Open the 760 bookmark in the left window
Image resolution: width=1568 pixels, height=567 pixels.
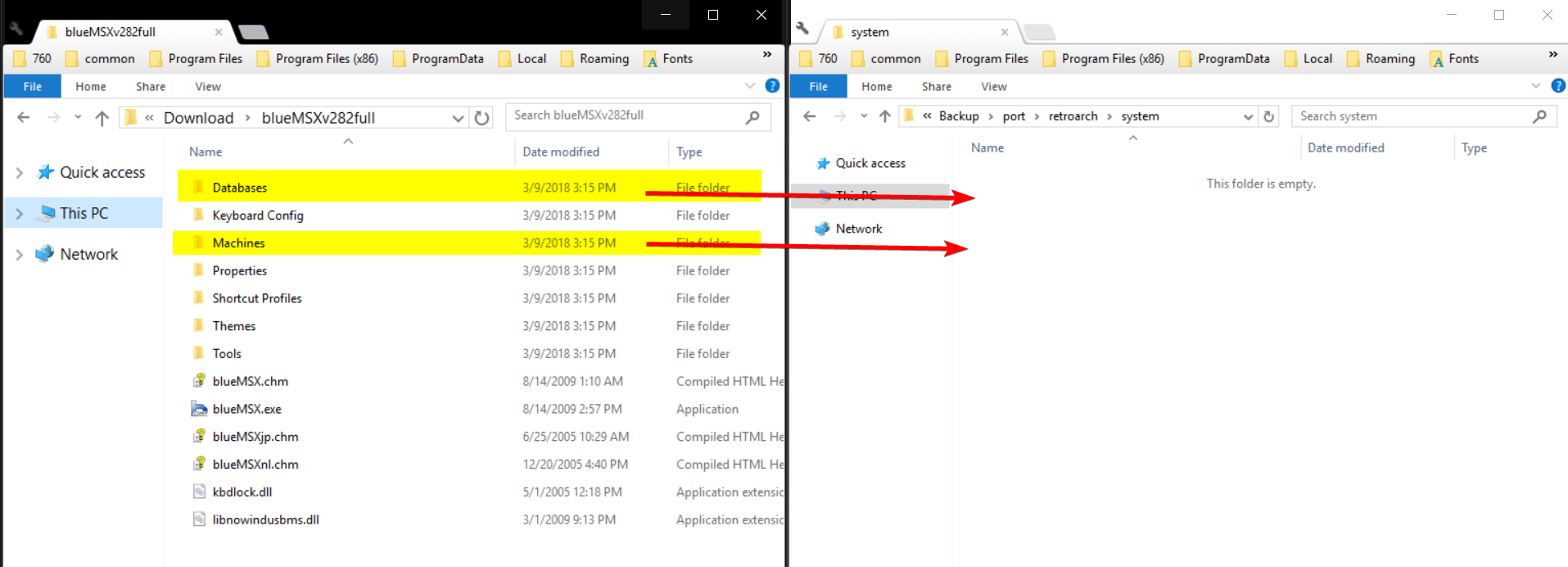33,59
